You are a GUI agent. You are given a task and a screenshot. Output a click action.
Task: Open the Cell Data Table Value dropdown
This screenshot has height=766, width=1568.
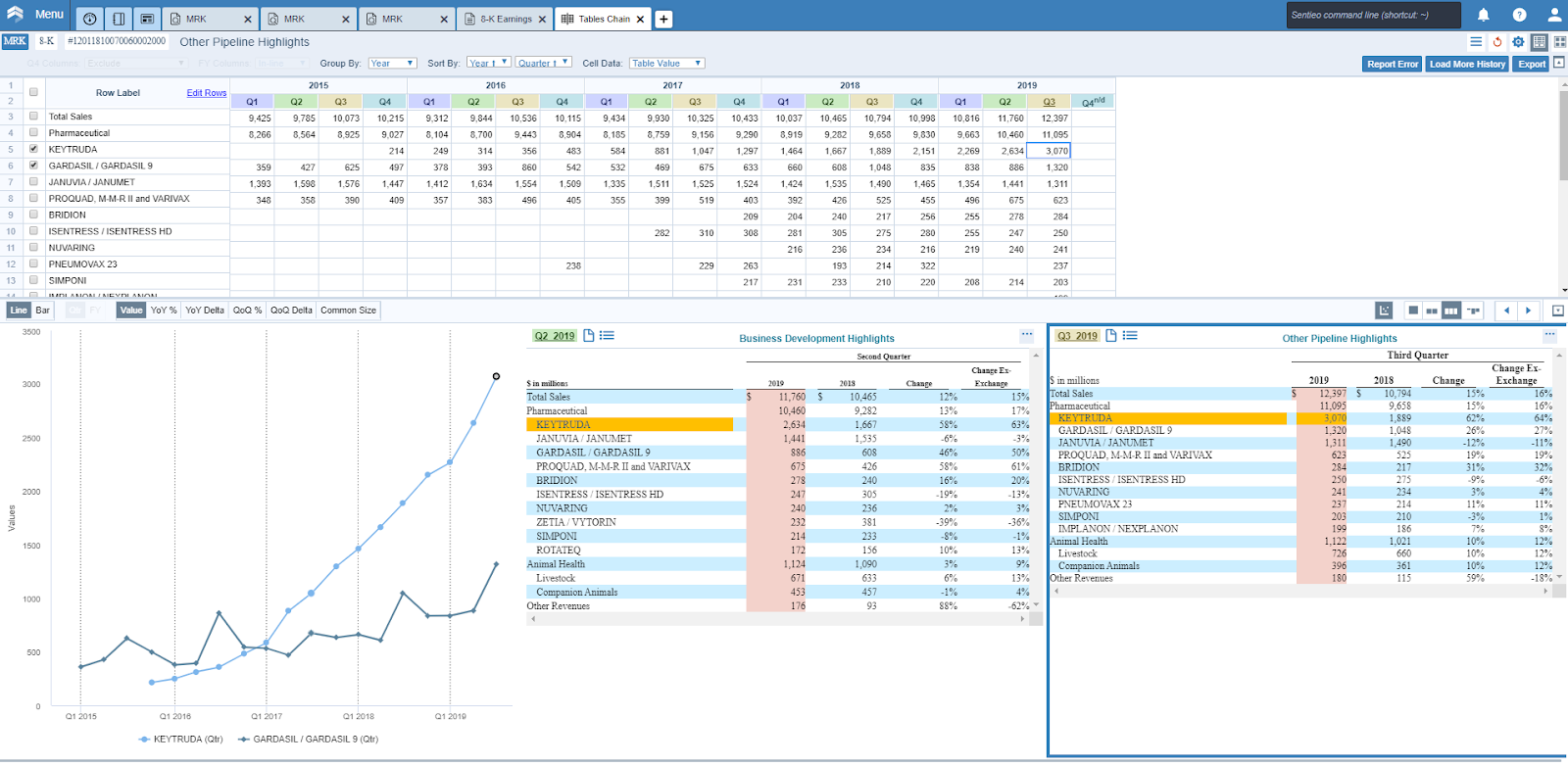click(666, 63)
